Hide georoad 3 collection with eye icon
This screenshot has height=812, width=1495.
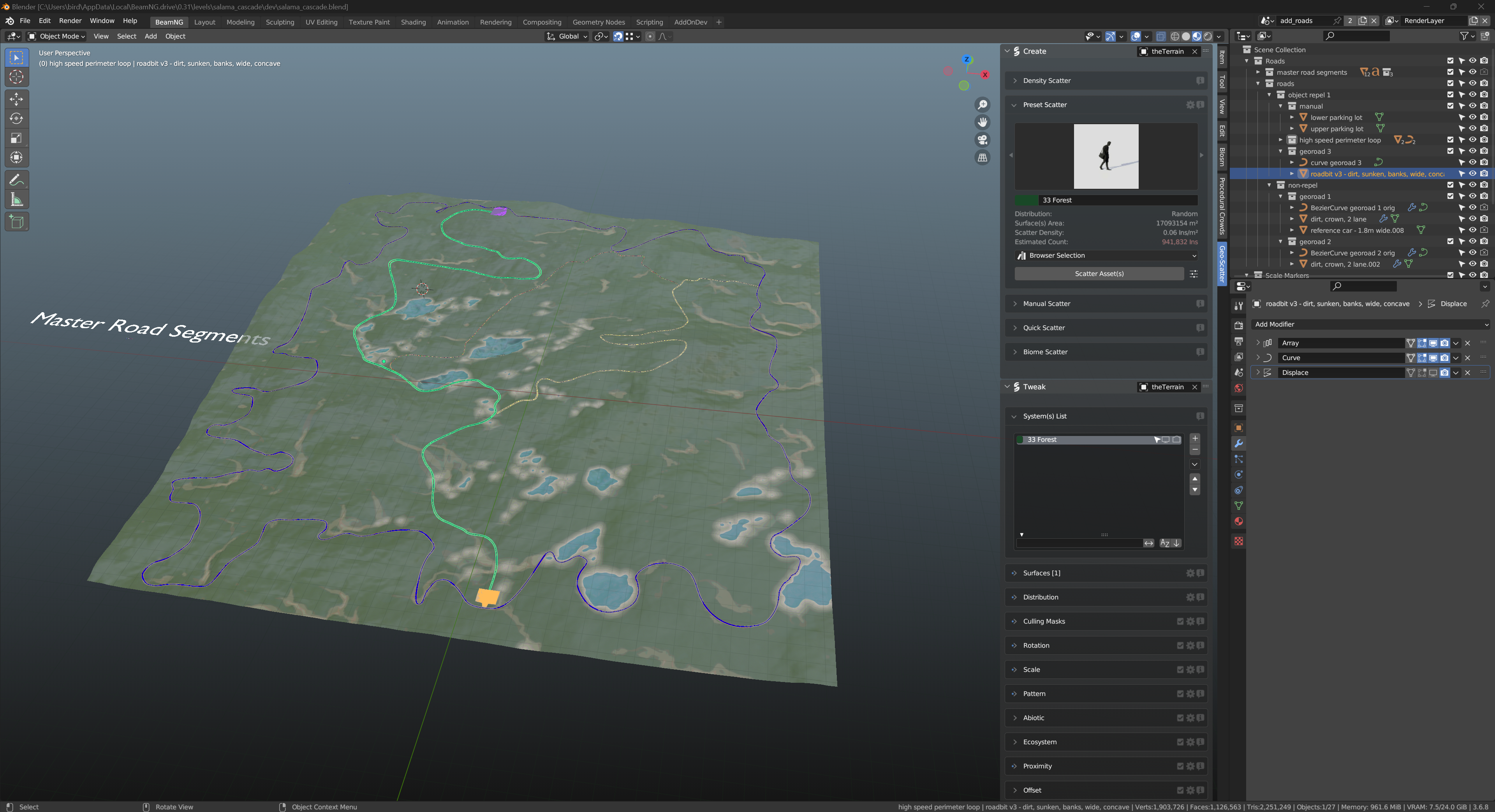(1472, 151)
